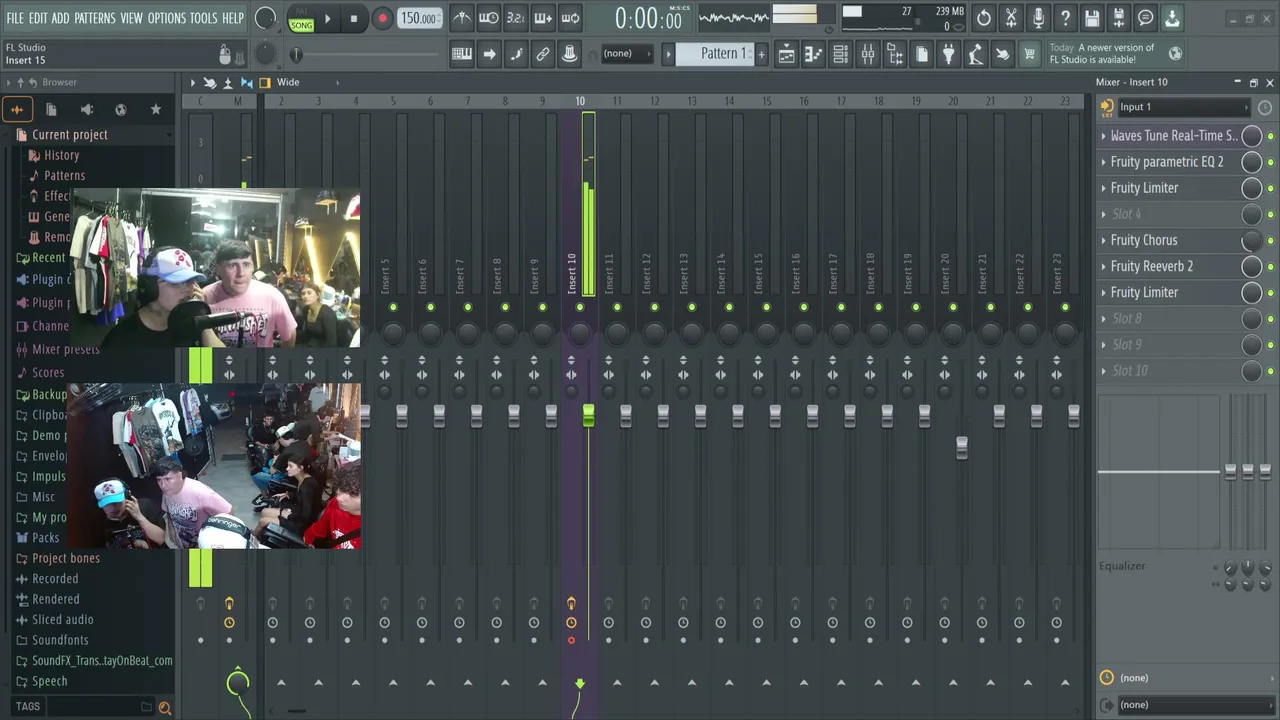Click the undo history icon
This screenshot has height=720, width=1280.
pyautogui.click(x=984, y=18)
